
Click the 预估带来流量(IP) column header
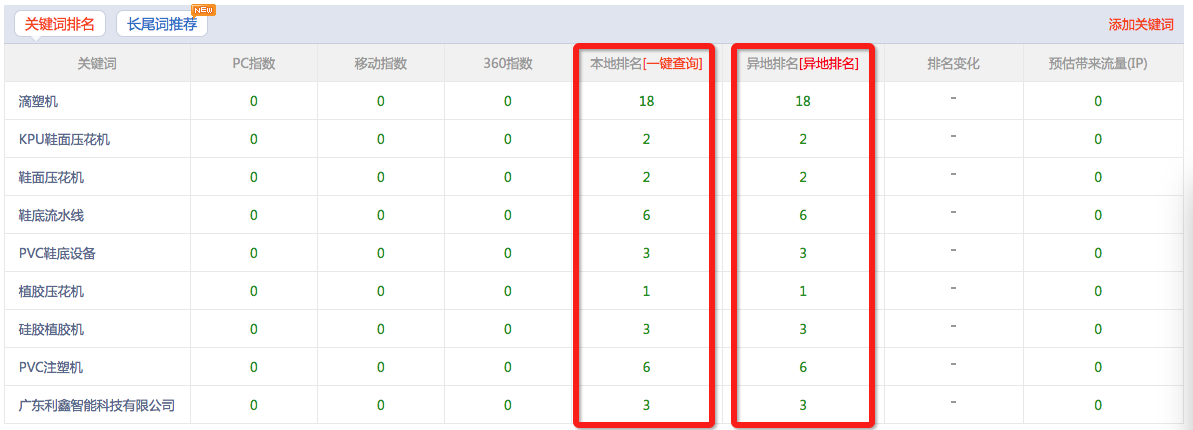(1097, 64)
